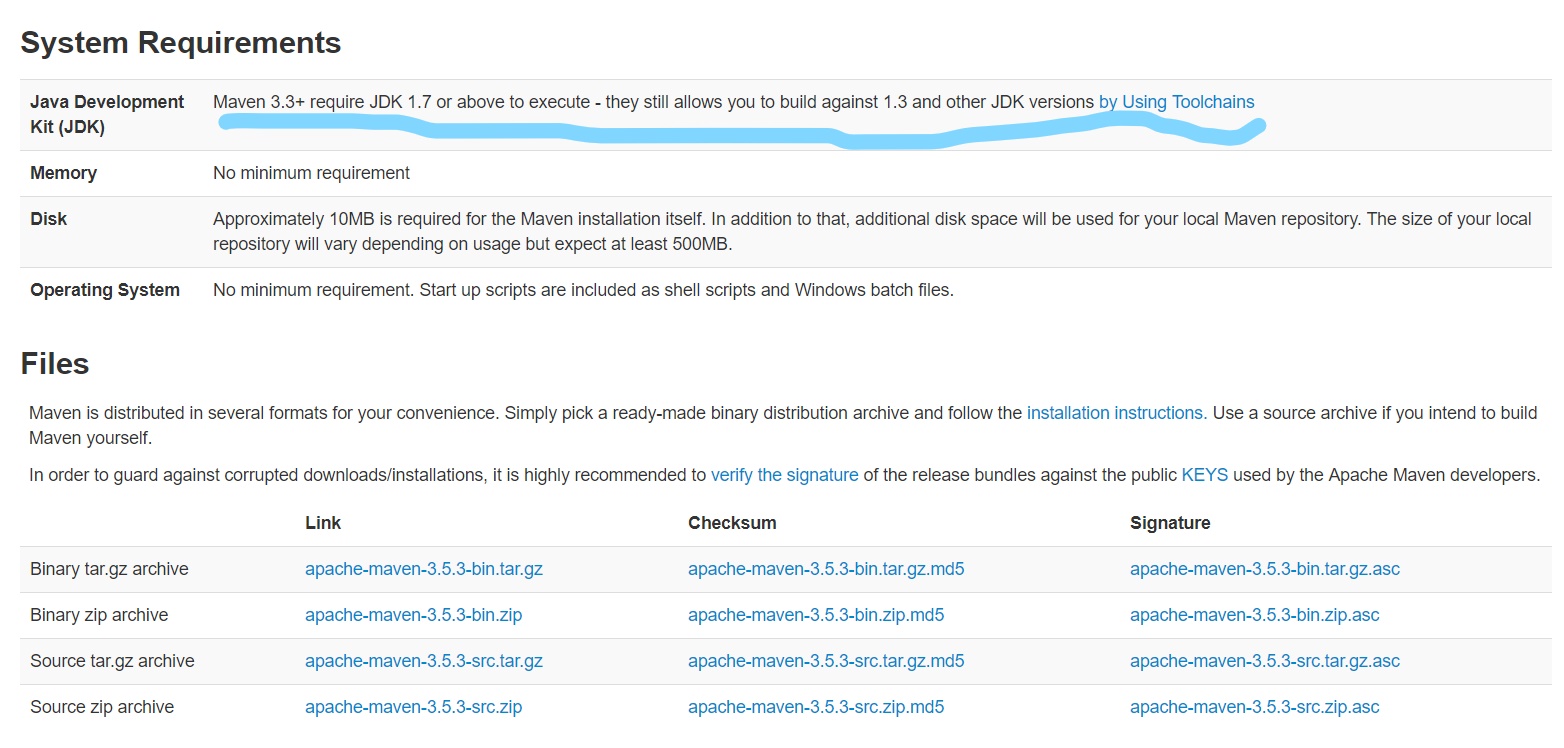The width and height of the screenshot is (1564, 748).
Task: Open apache-maven-3.5.3-src.zip.asc signature
Action: [1254, 707]
